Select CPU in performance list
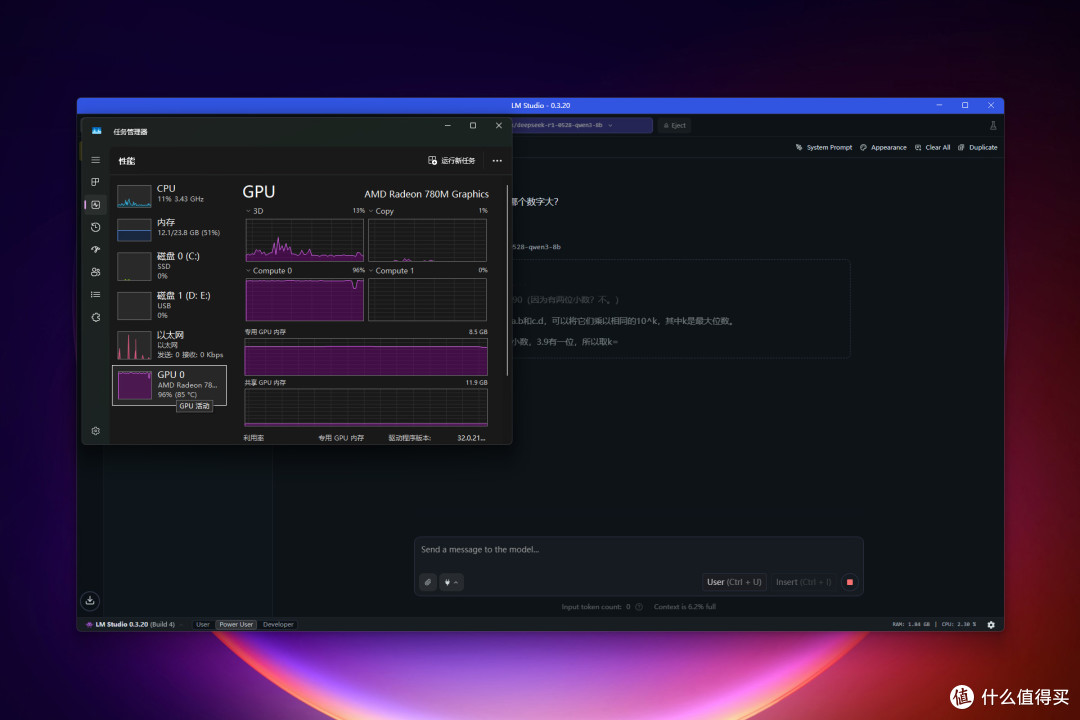 (x=169, y=196)
